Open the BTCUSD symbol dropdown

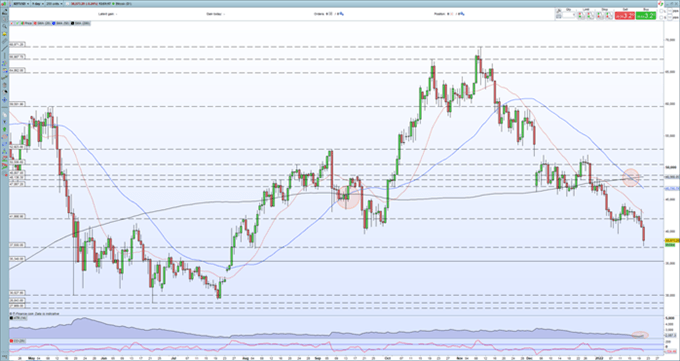pyautogui.click(x=21, y=4)
